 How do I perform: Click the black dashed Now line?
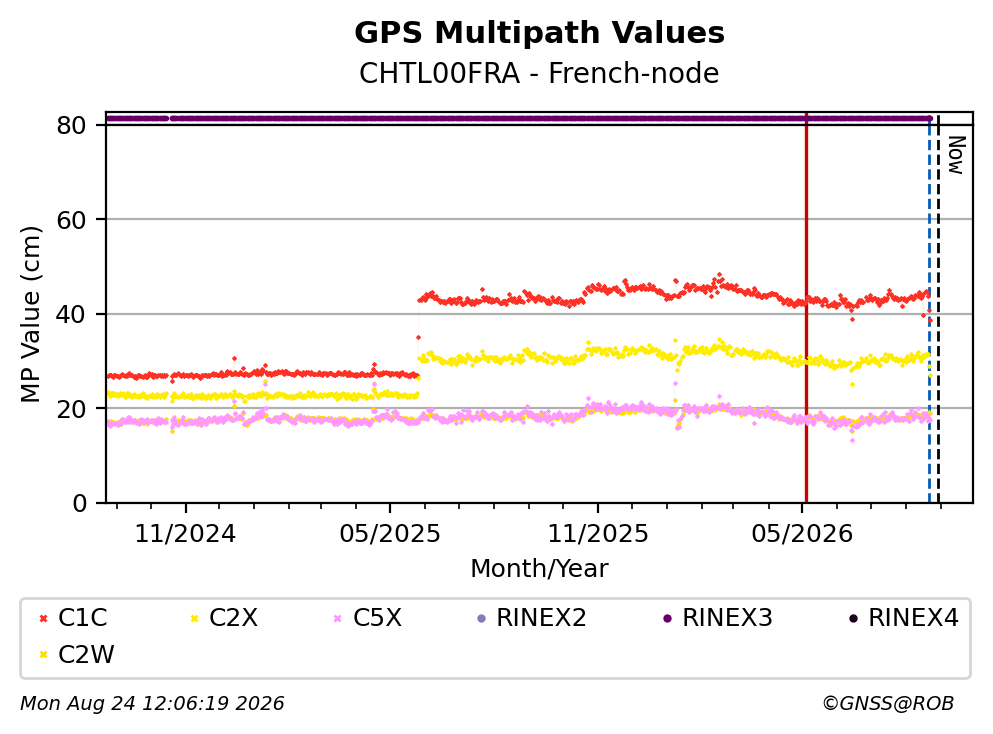(939, 308)
